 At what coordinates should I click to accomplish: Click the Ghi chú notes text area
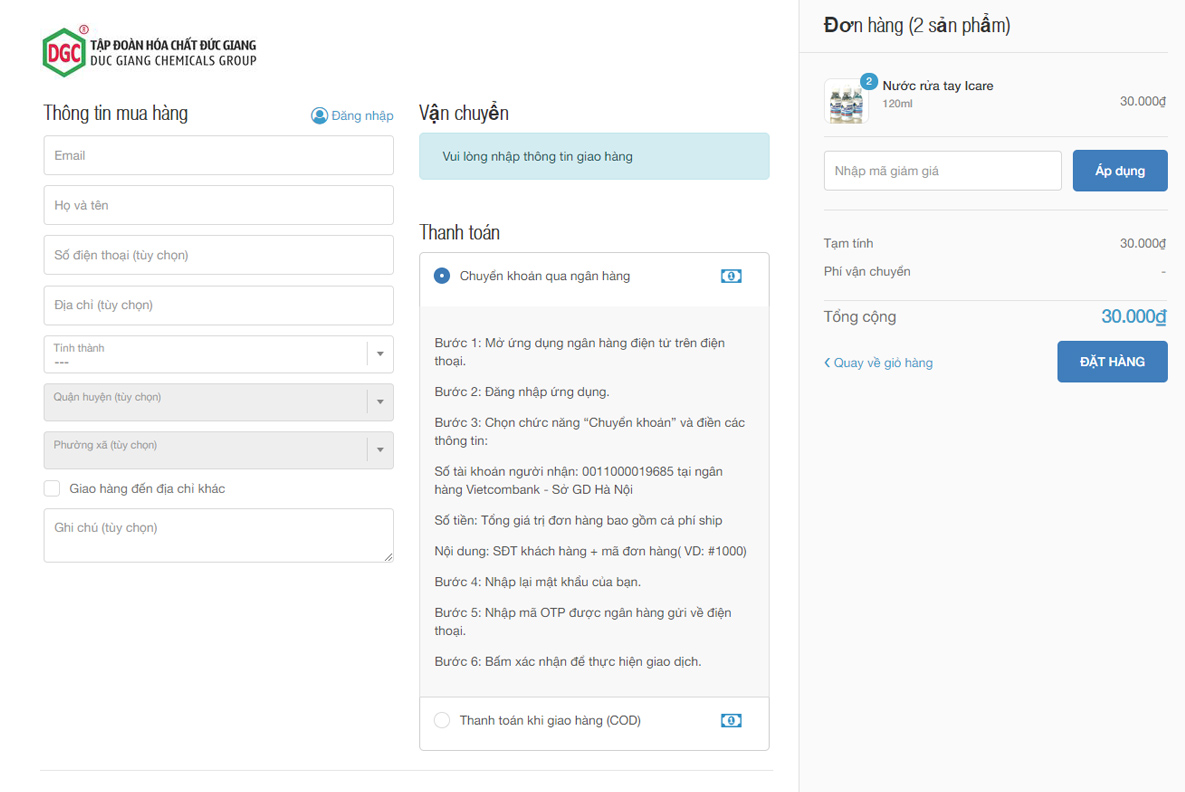tap(218, 535)
